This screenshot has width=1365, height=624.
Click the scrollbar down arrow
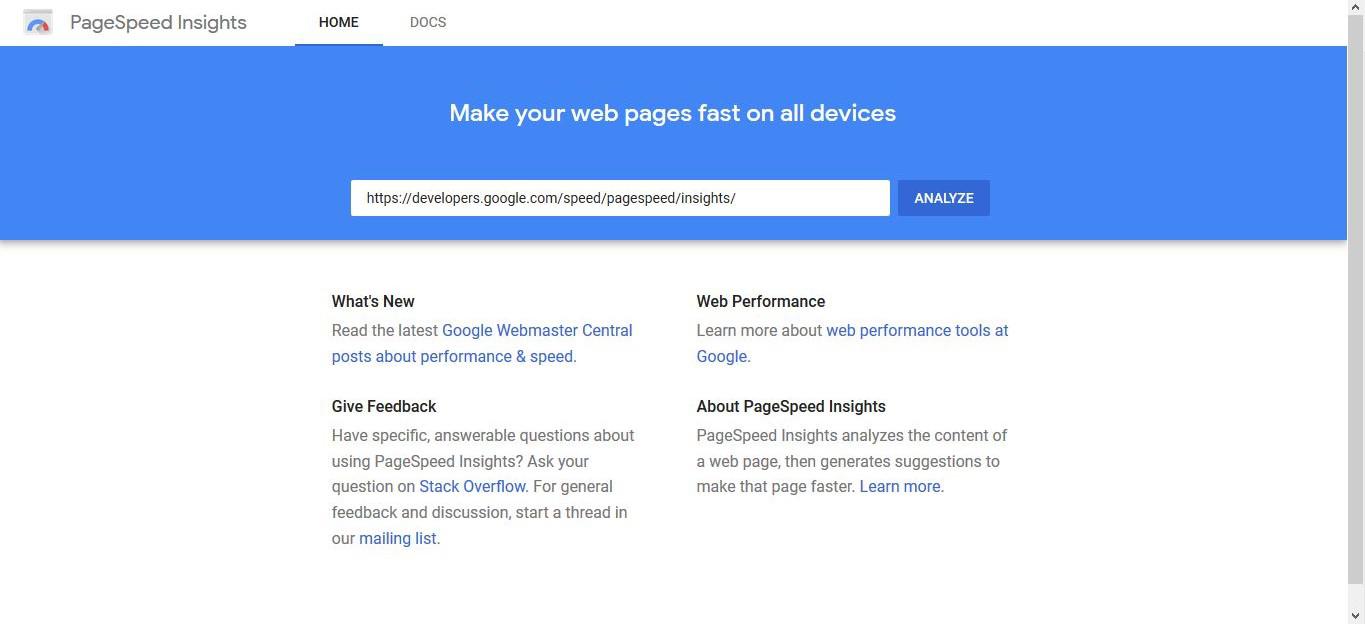point(1356,616)
